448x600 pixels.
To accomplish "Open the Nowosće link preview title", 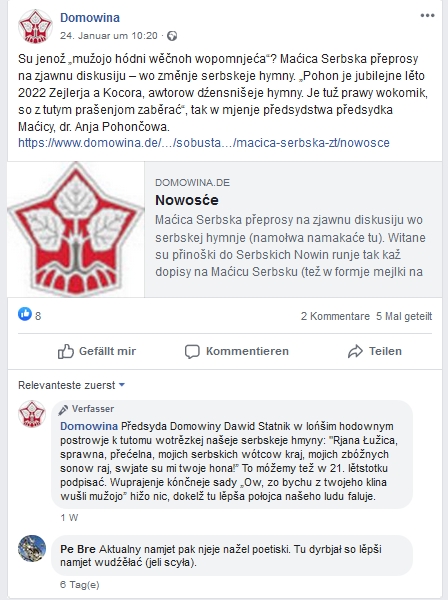I will click(187, 200).
